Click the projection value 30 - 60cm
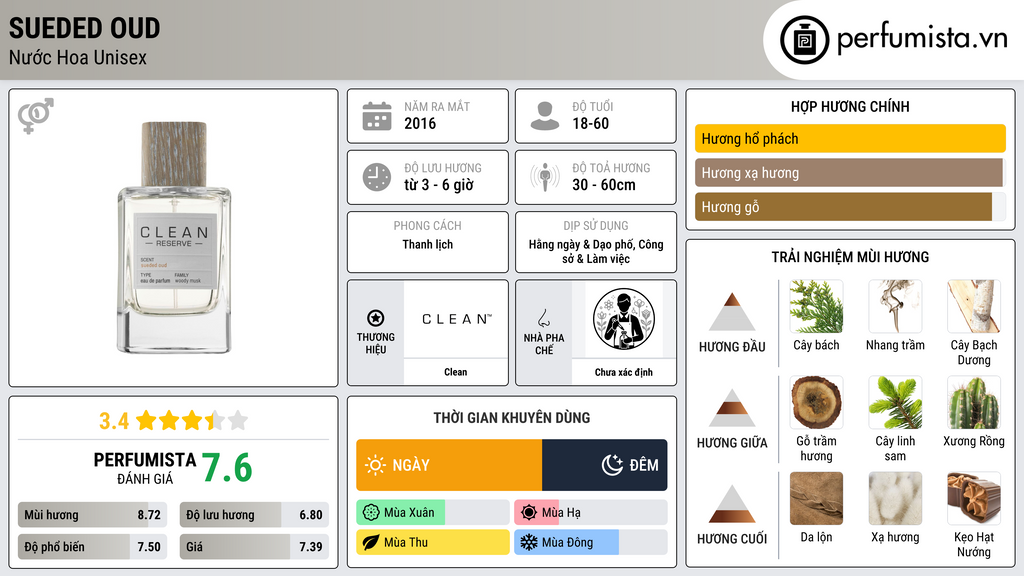 pos(603,185)
